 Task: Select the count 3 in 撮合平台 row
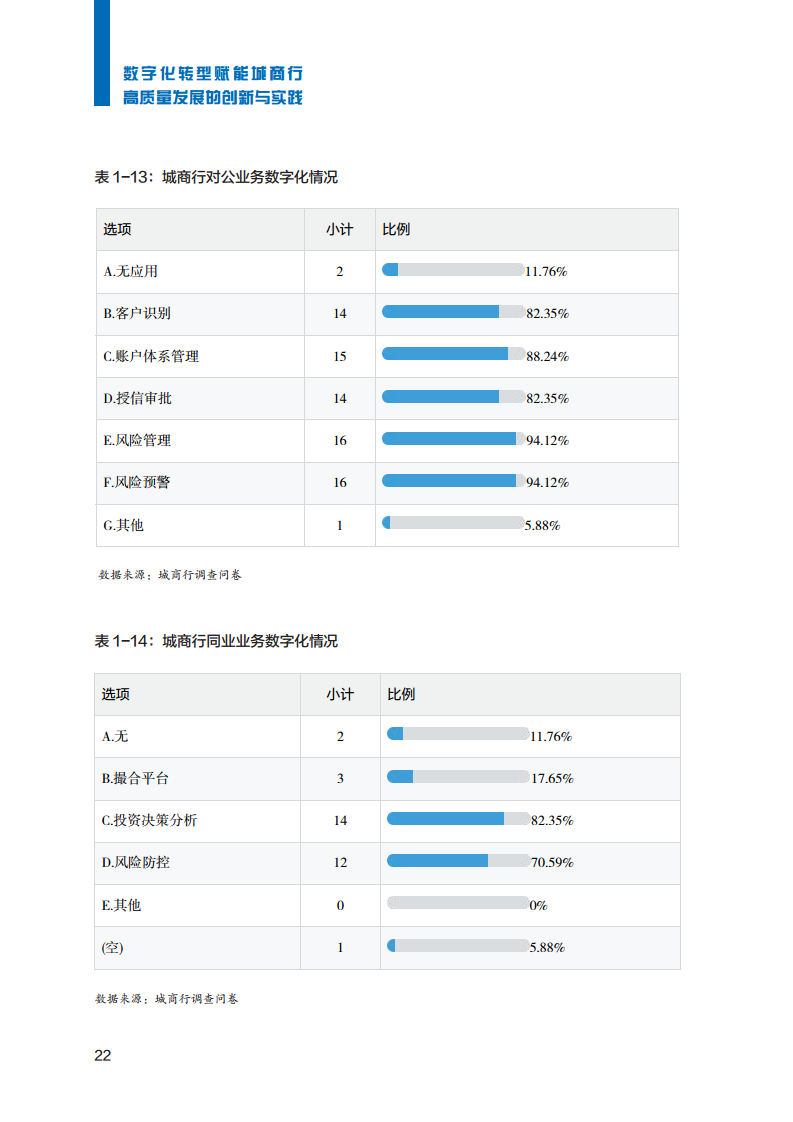click(341, 779)
